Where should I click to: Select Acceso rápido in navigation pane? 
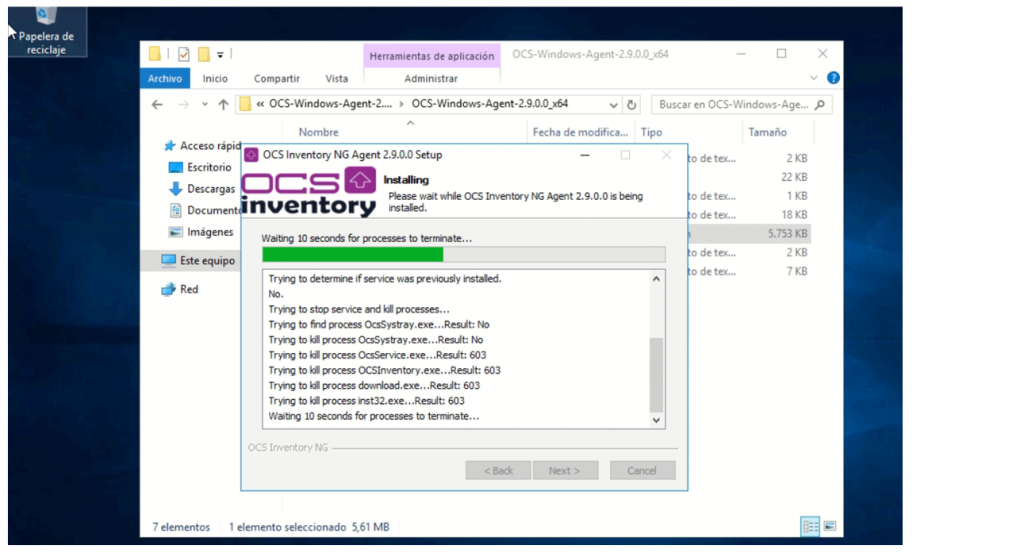202,146
